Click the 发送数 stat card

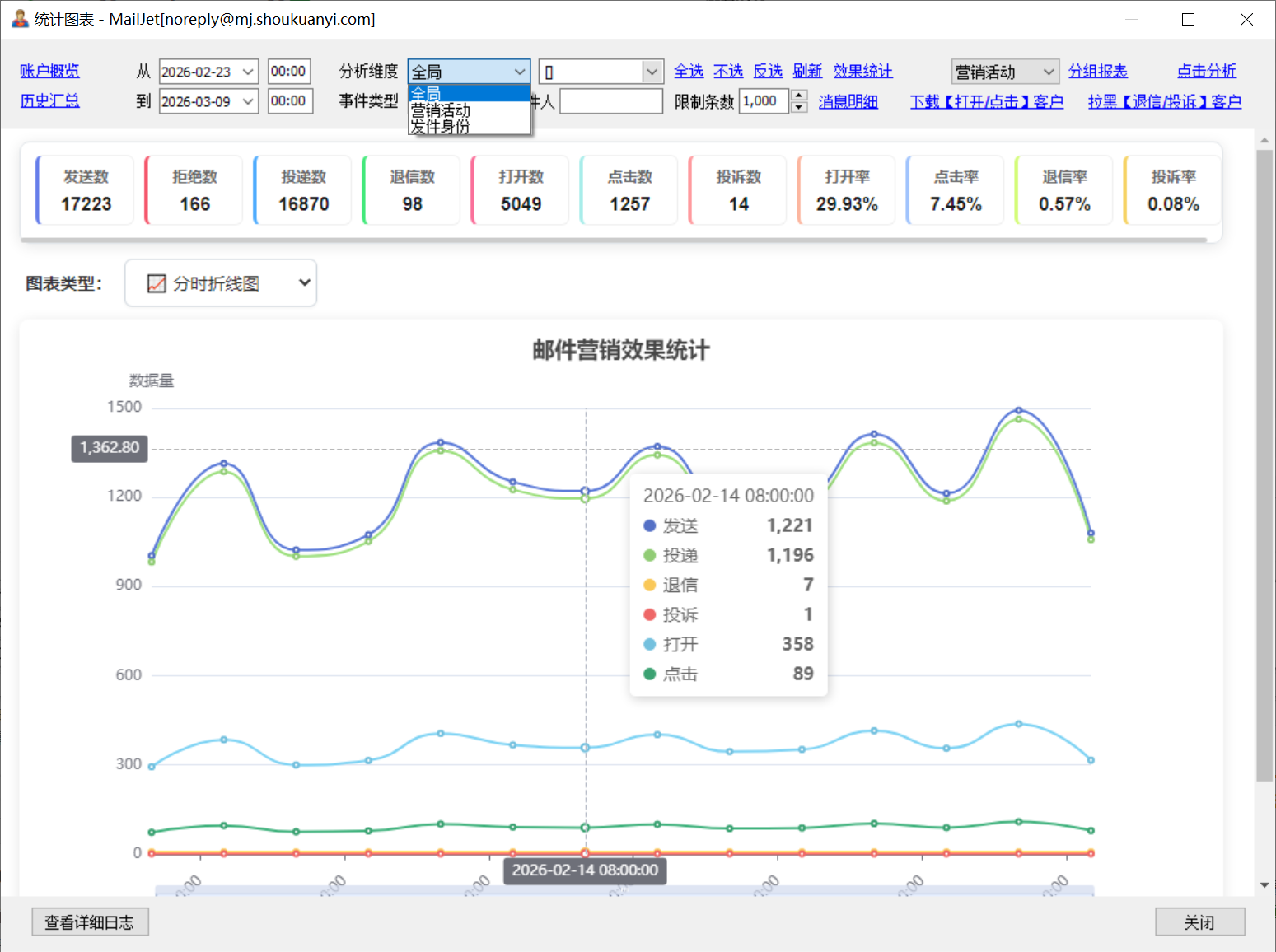86,190
